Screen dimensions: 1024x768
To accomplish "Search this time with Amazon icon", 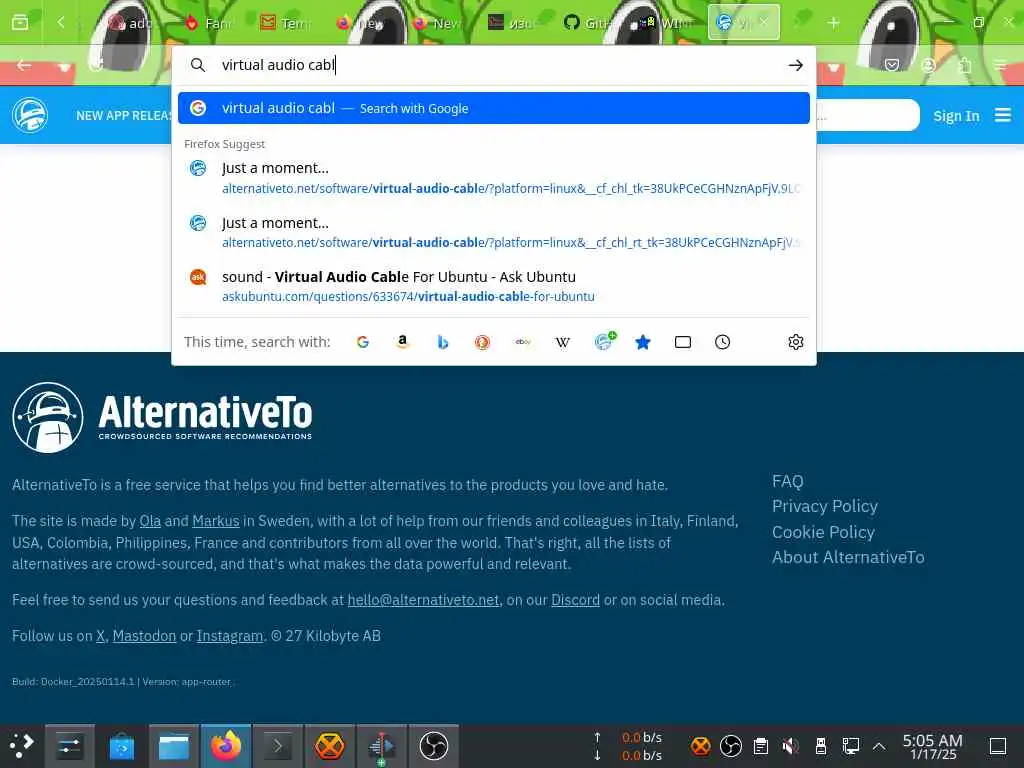I will tap(402, 342).
